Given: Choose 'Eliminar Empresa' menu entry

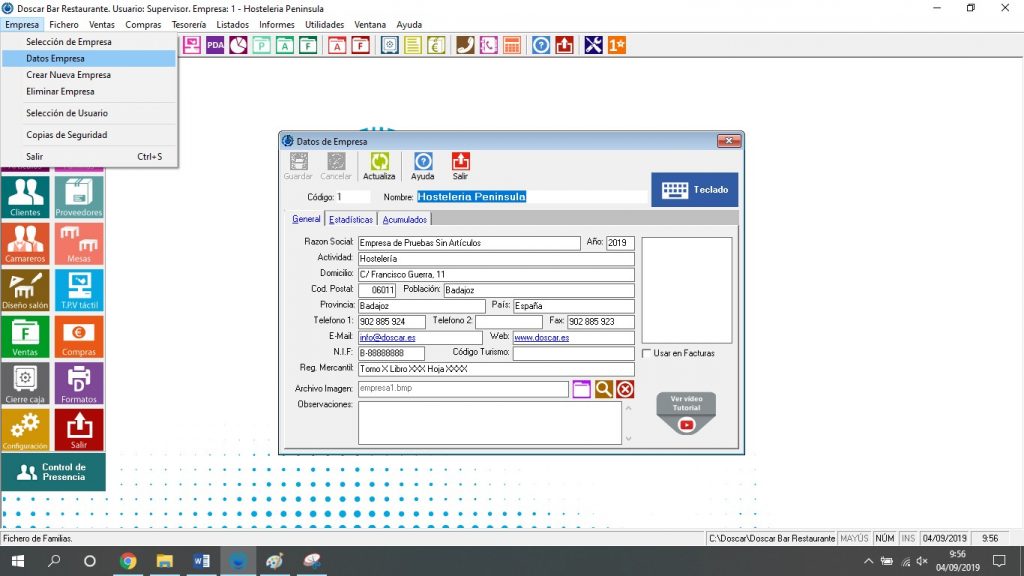Looking at the screenshot, I should tap(89, 91).
